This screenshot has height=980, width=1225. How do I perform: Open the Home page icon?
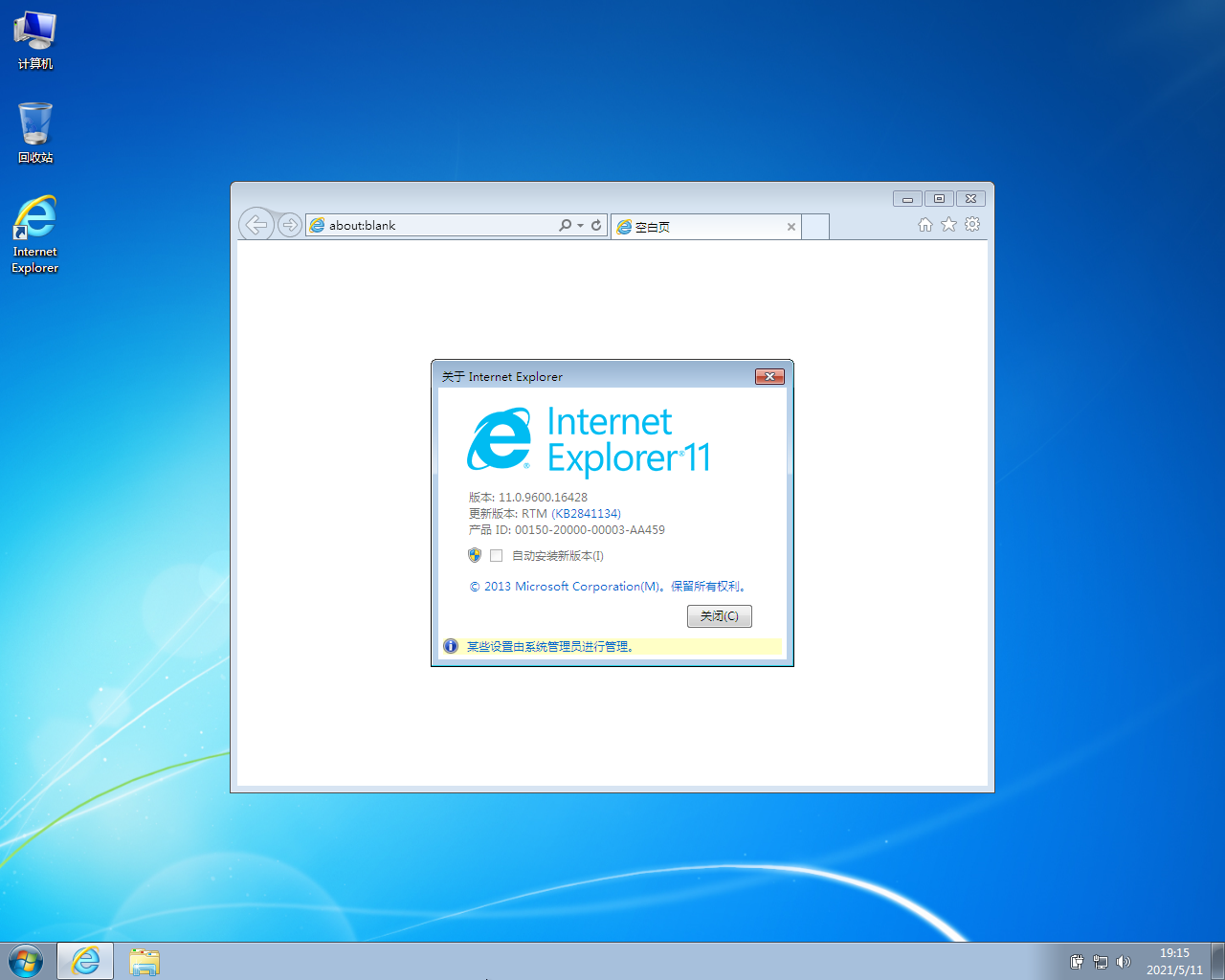pos(924,224)
